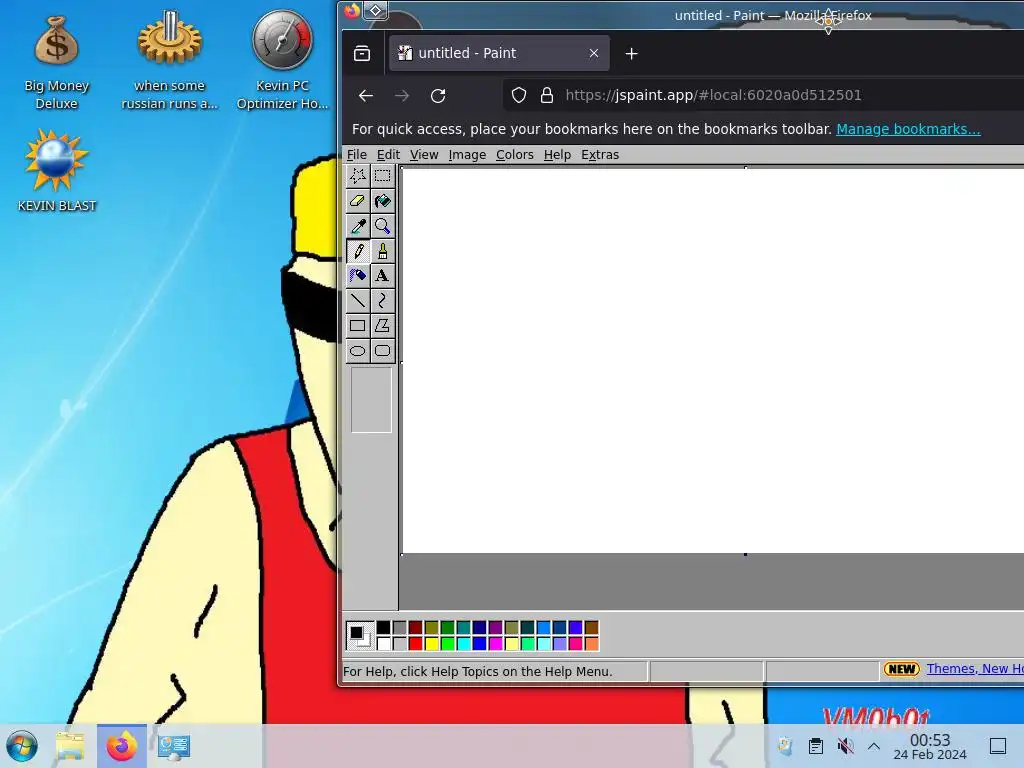This screenshot has width=1024, height=768.
Task: Click the muted volume tray icon
Action: [846, 746]
